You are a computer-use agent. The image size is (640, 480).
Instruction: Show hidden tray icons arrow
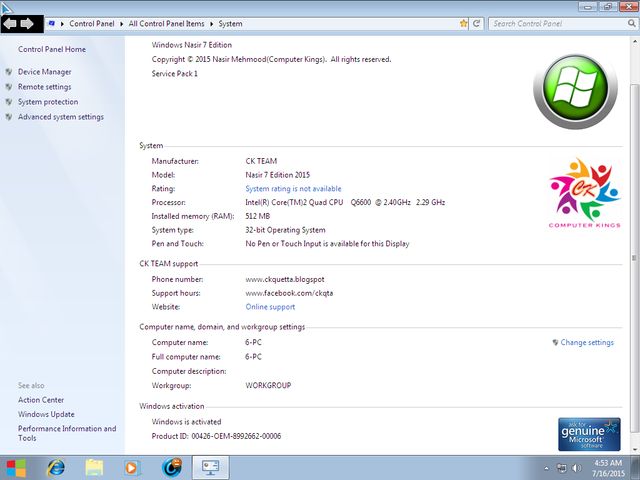click(x=547, y=468)
